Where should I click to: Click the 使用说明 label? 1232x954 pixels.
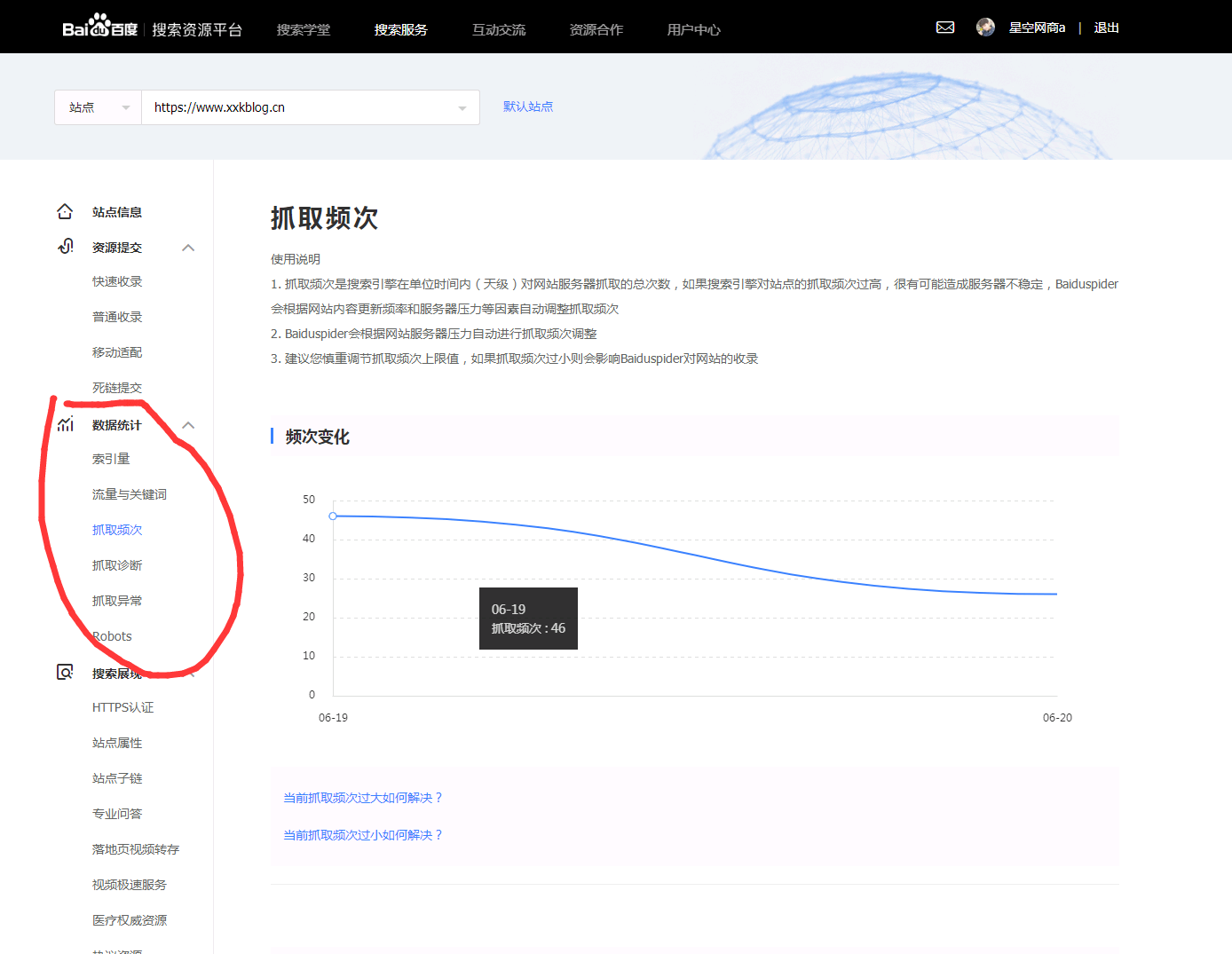tap(296, 259)
